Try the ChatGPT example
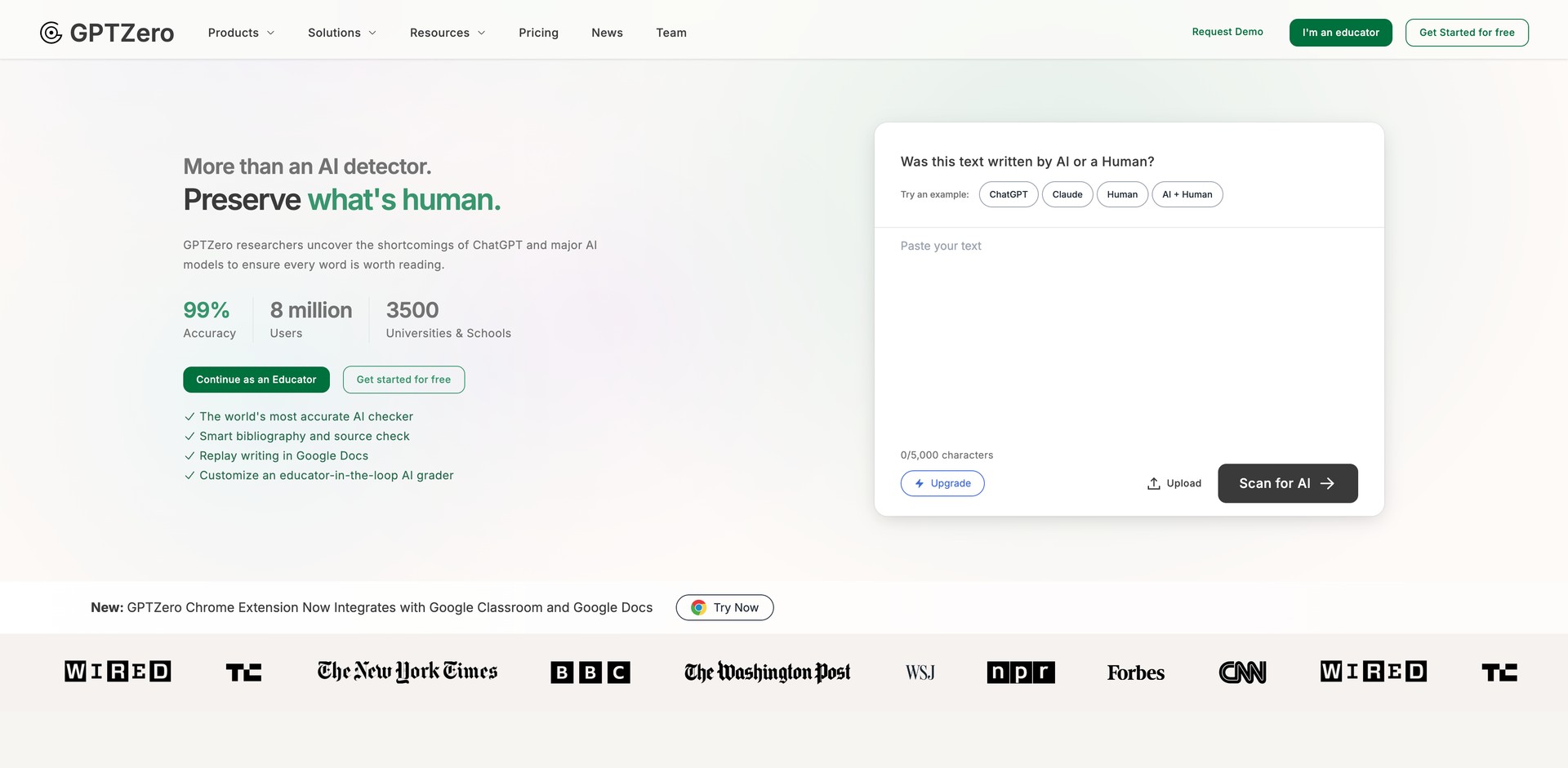This screenshot has height=768, width=1568. pyautogui.click(x=1009, y=194)
